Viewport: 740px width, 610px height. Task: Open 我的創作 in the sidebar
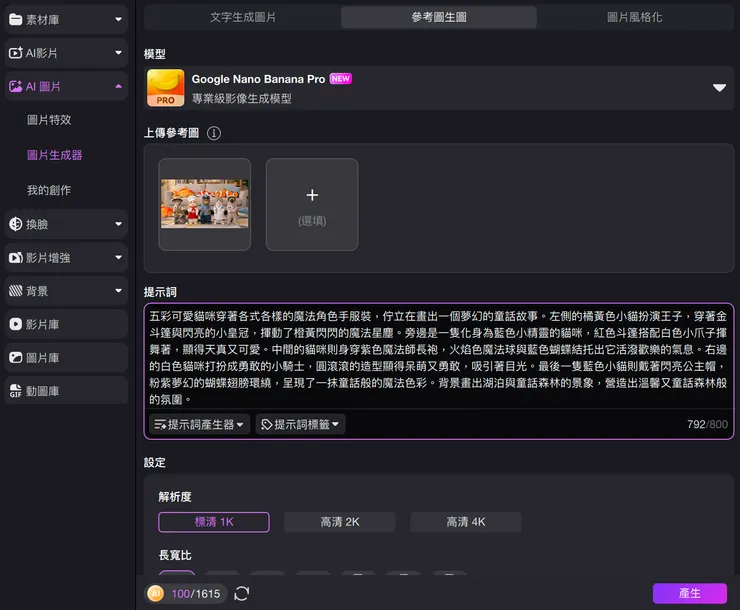tap(49, 190)
